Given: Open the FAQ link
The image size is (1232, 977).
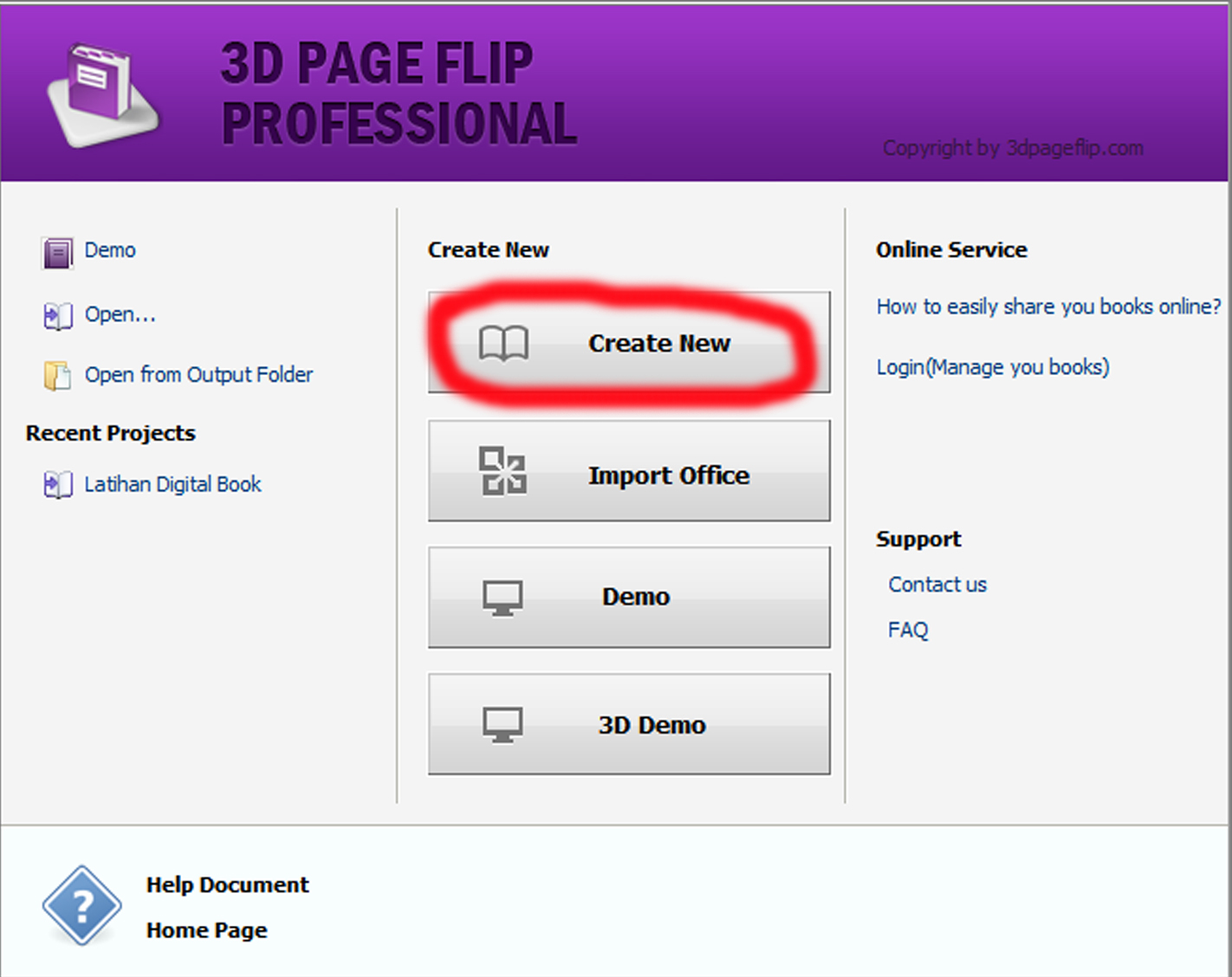Looking at the screenshot, I should [x=908, y=630].
